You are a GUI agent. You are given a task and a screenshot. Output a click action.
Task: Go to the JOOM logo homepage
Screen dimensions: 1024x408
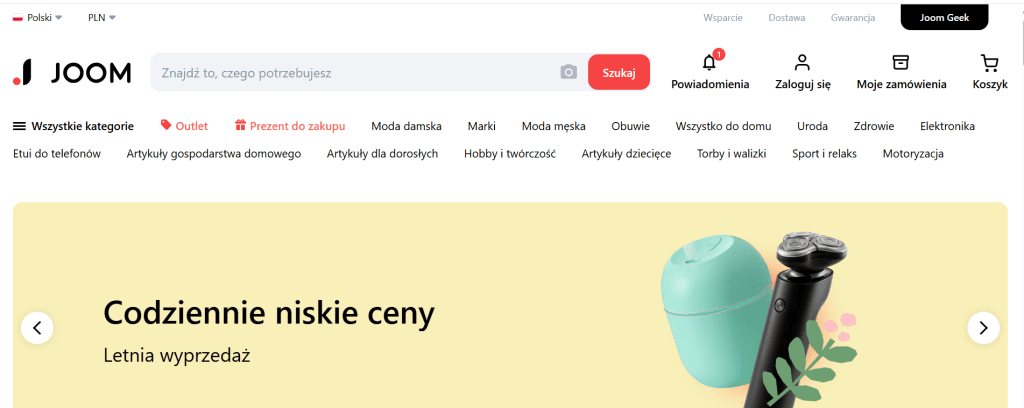click(72, 72)
